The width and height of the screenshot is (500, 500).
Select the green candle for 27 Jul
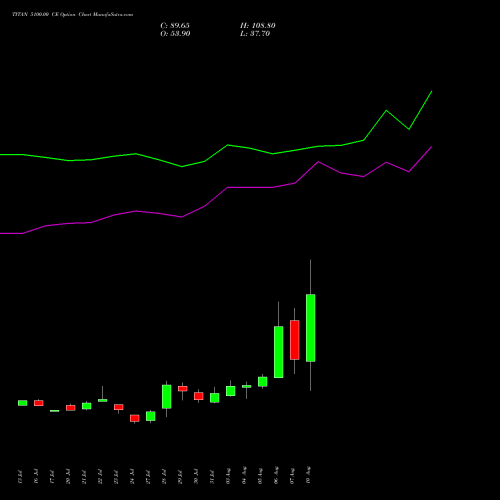pyautogui.click(x=151, y=416)
